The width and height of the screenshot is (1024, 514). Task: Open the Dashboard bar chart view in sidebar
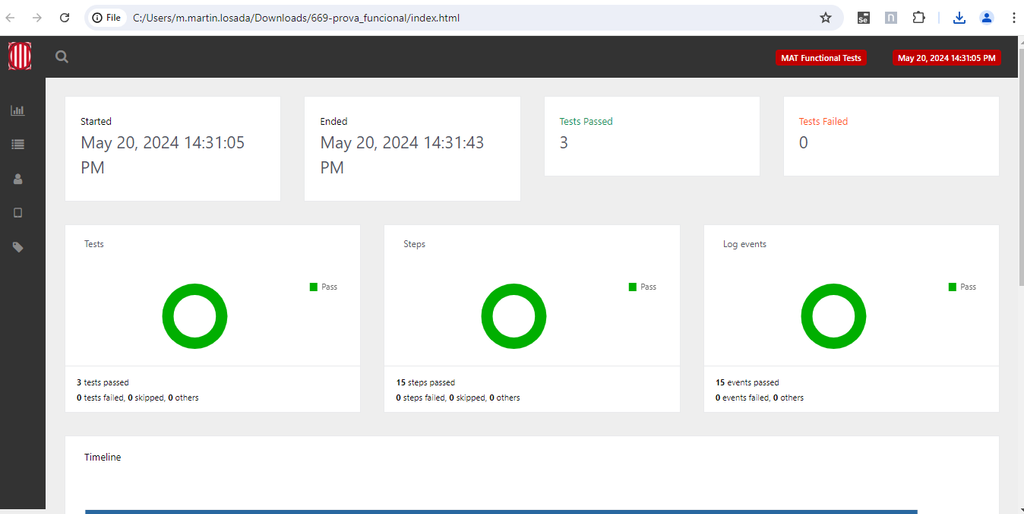tap(17, 110)
